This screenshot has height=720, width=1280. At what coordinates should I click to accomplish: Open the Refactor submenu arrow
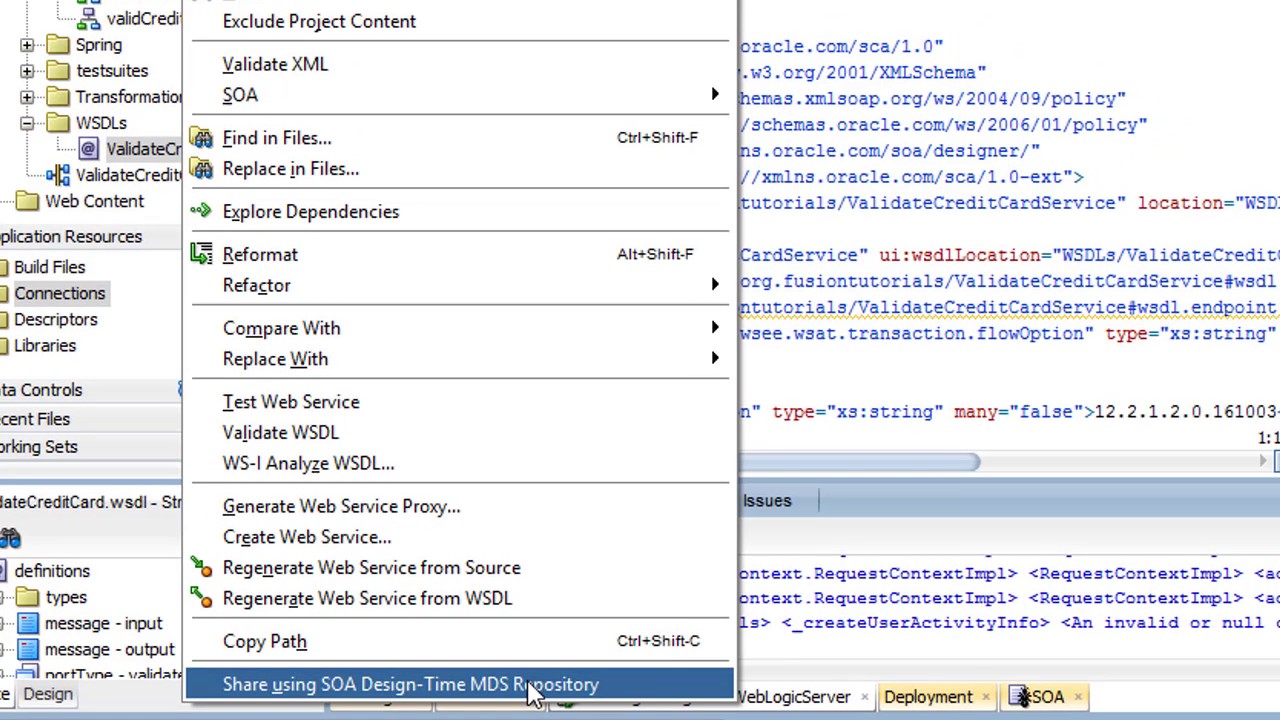pos(714,285)
